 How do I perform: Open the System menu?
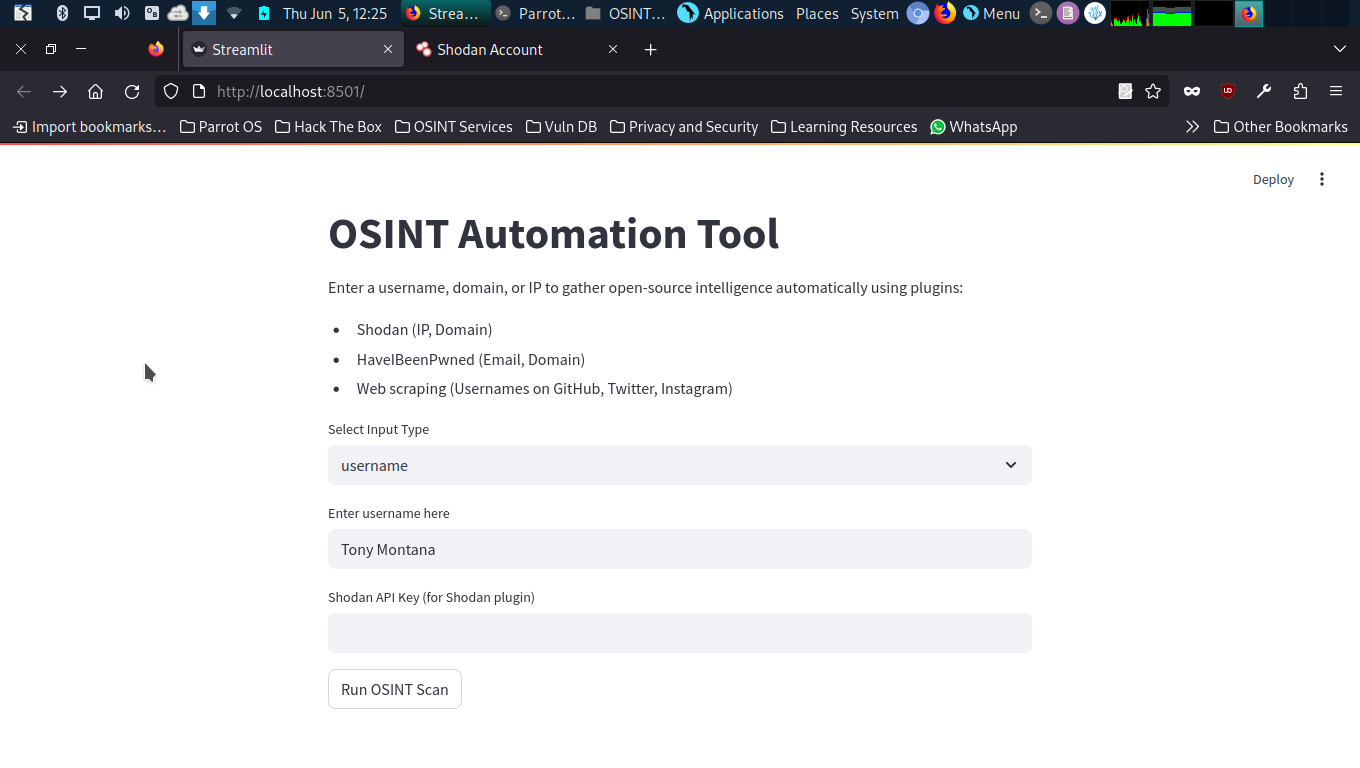tap(875, 13)
